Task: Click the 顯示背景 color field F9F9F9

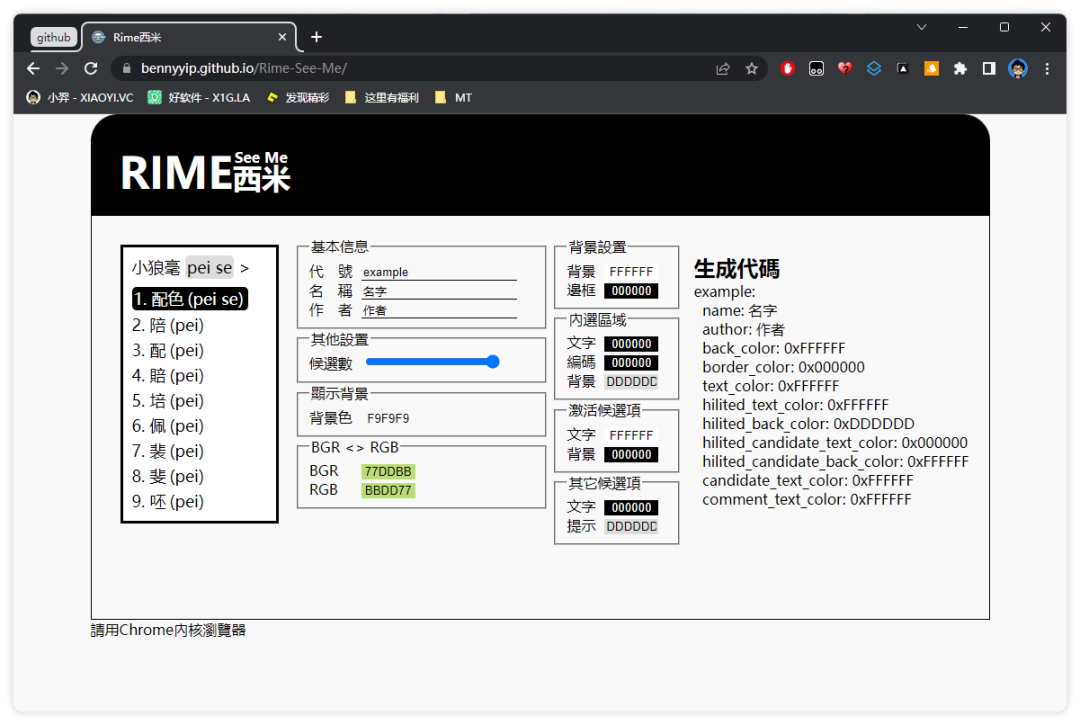Action: [388, 418]
